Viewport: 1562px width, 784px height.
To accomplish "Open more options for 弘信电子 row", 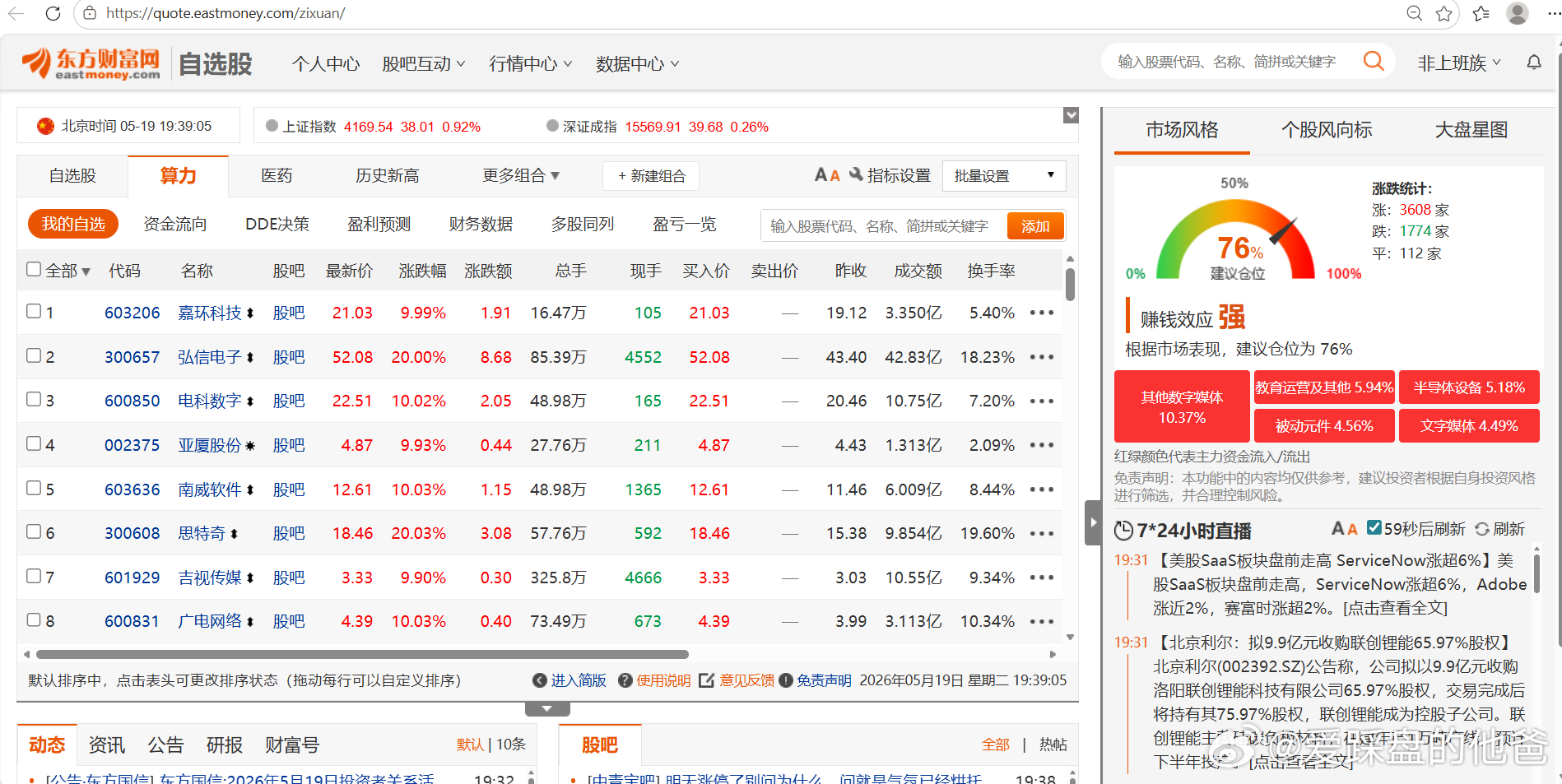I will click(x=1042, y=357).
